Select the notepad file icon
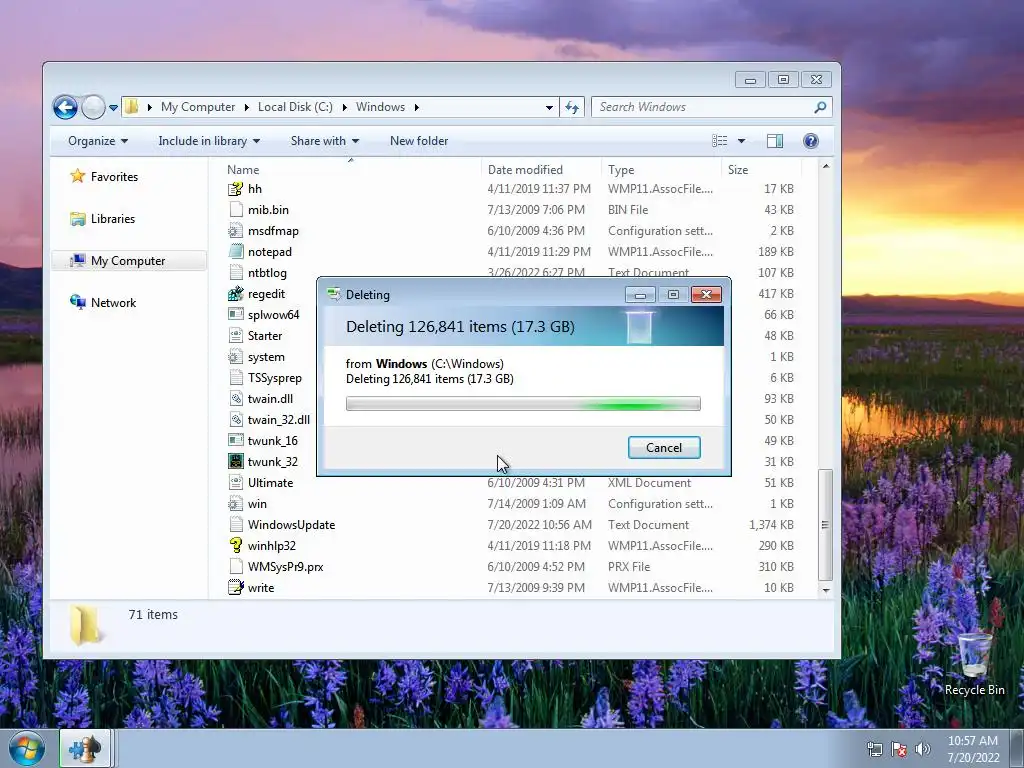The image size is (1024, 768). tap(235, 251)
